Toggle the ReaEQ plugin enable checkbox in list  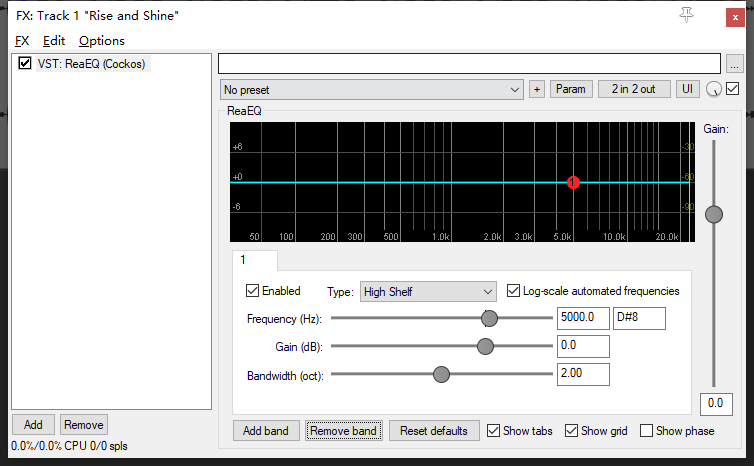[25, 63]
